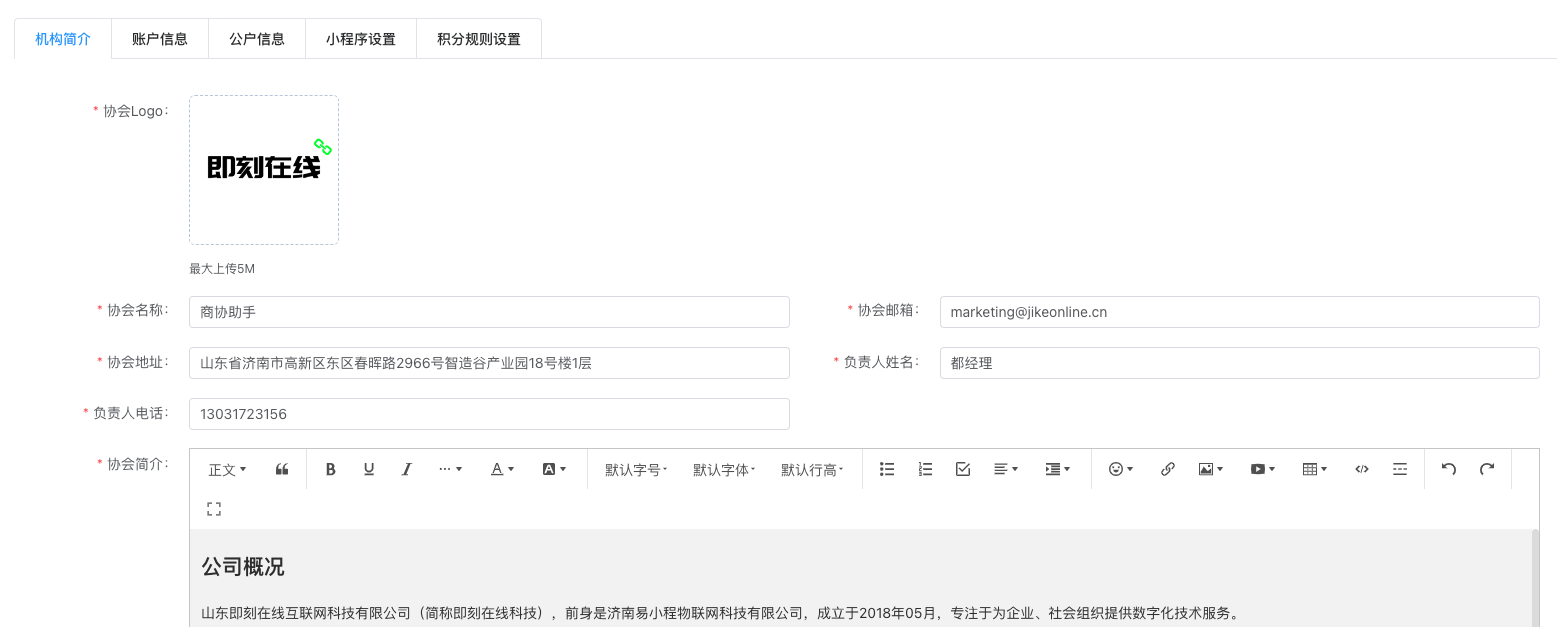Insert a to-do checkbox list
The image size is (1557, 627).
[963, 469]
